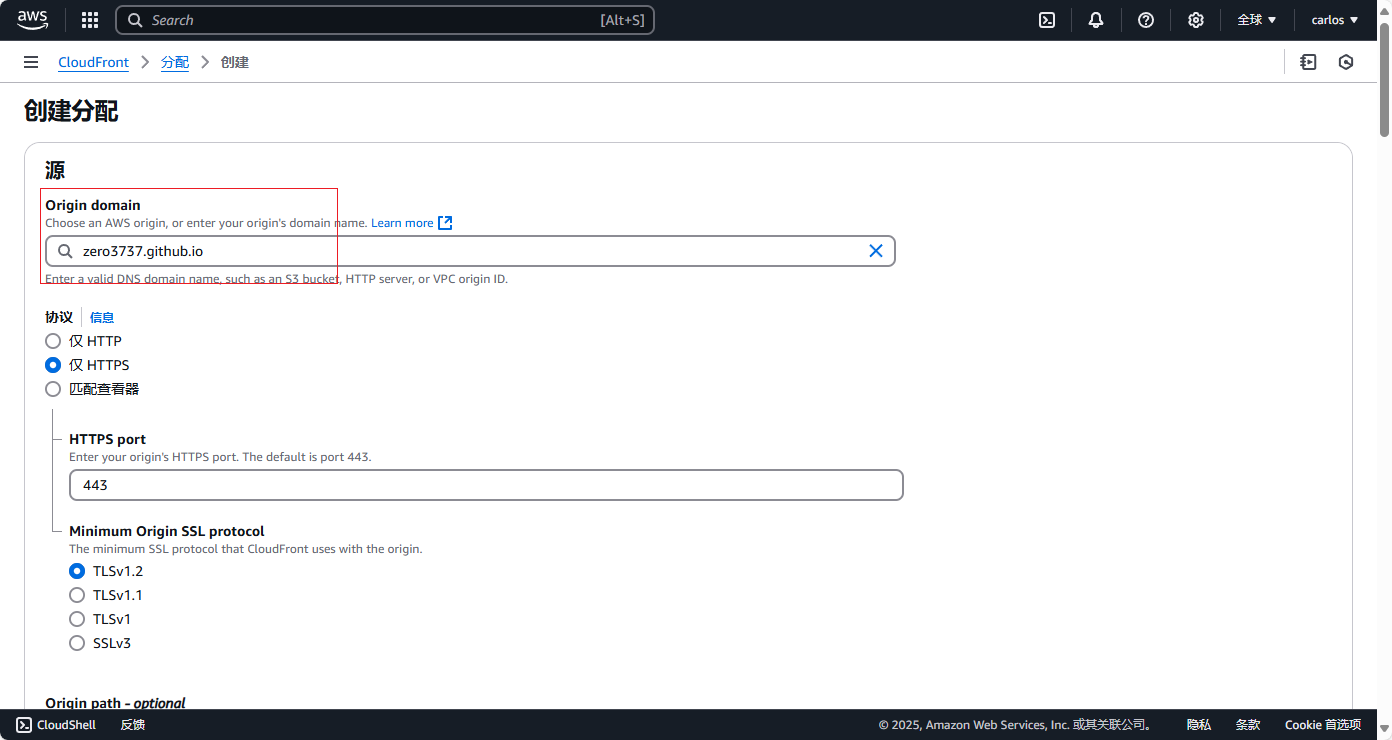Select the 匹配查看器 protocol option
Image resolution: width=1392 pixels, height=740 pixels.
[x=53, y=389]
